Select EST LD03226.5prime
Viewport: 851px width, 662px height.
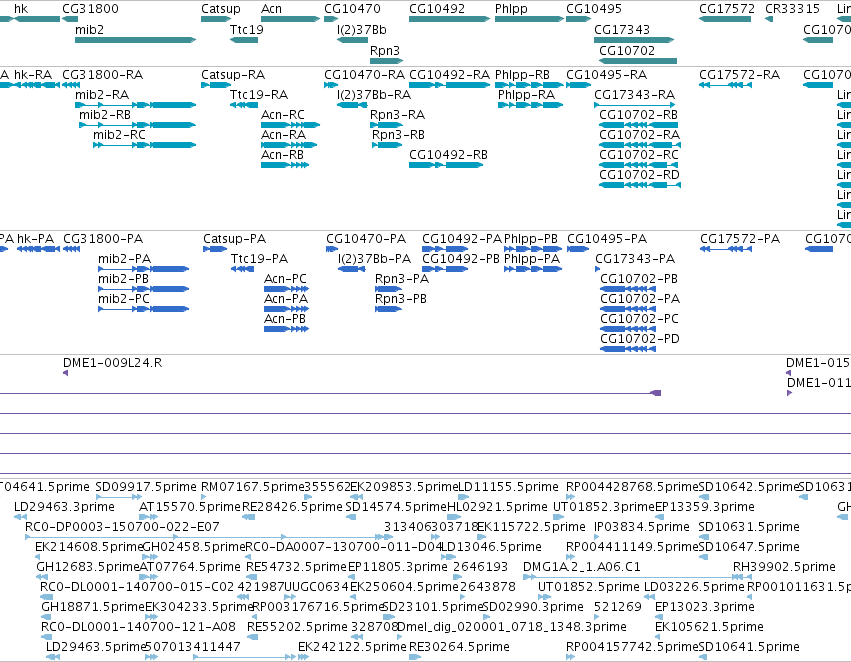[694, 588]
